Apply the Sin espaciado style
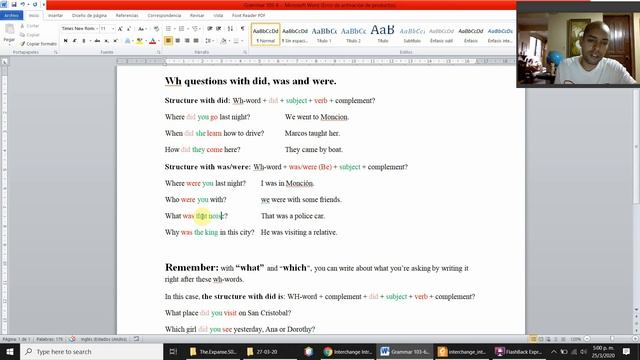Screen dimensions: 640x360 (x=295, y=34)
